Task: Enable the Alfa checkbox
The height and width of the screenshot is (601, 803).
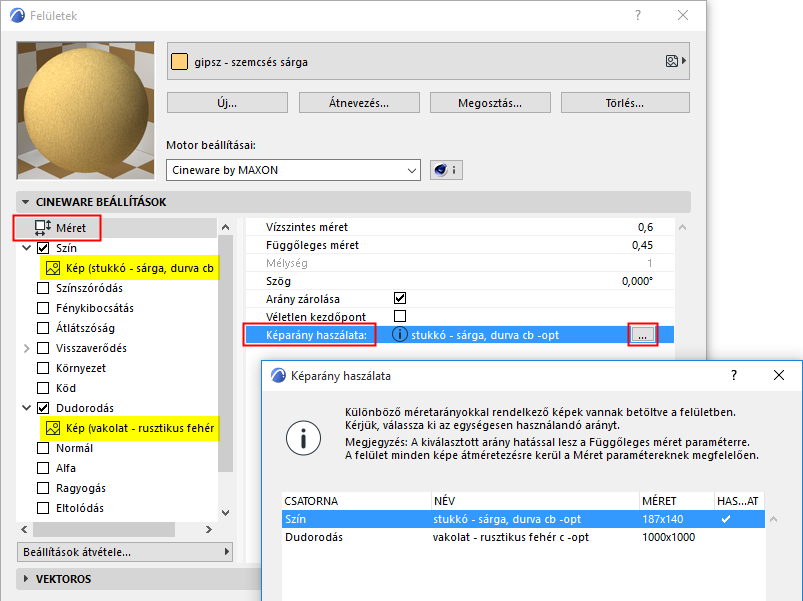Action: point(43,468)
